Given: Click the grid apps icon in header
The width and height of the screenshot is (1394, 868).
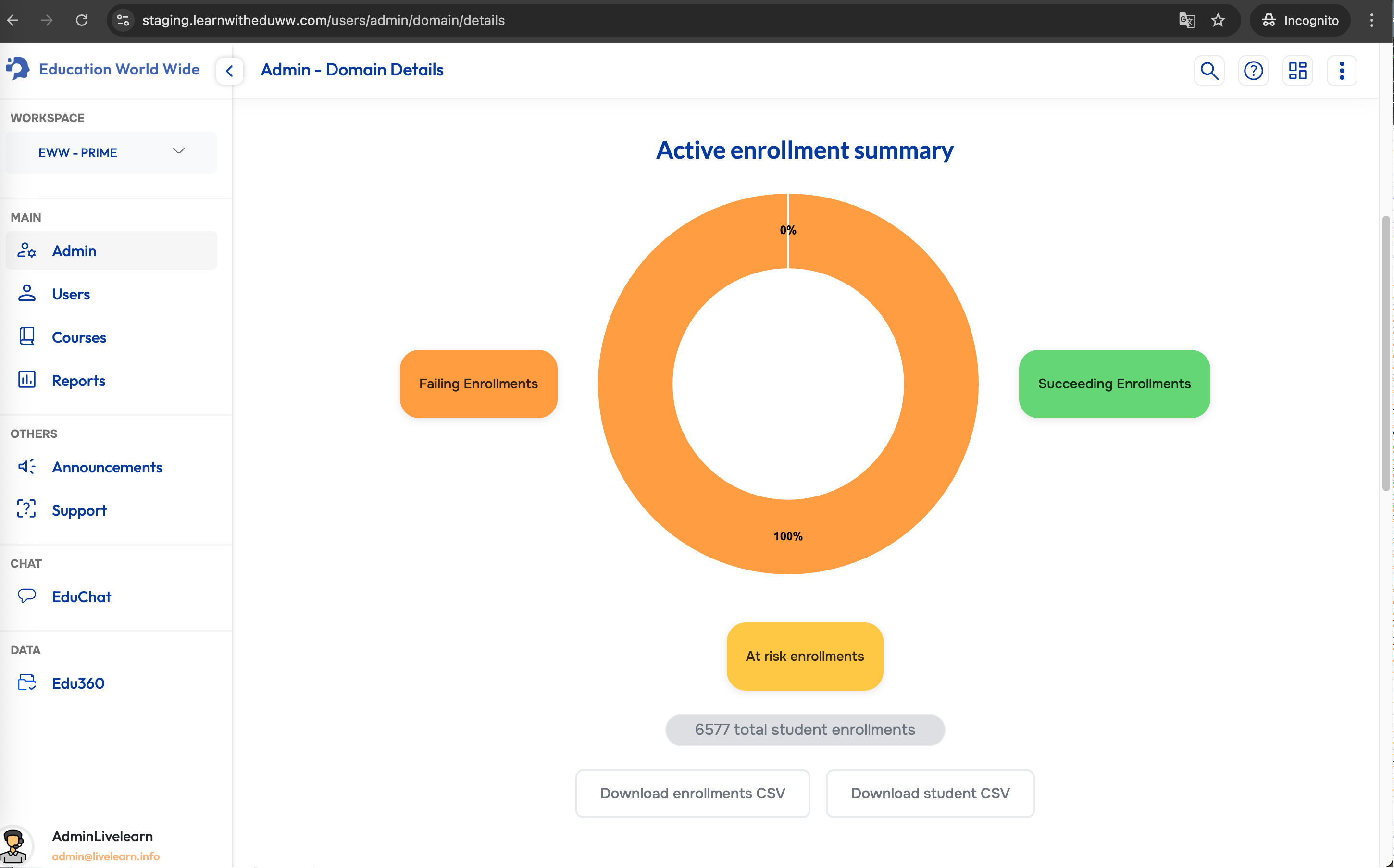Looking at the screenshot, I should tap(1297, 71).
